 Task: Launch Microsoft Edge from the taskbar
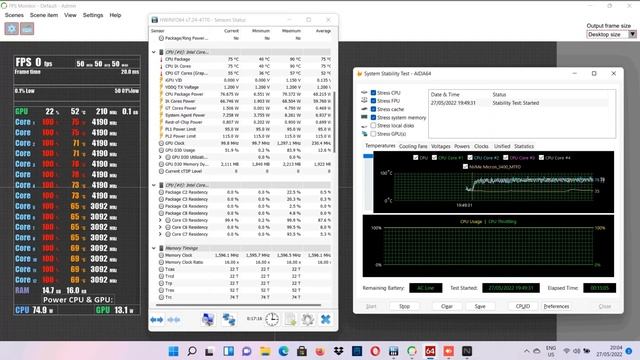283,351
